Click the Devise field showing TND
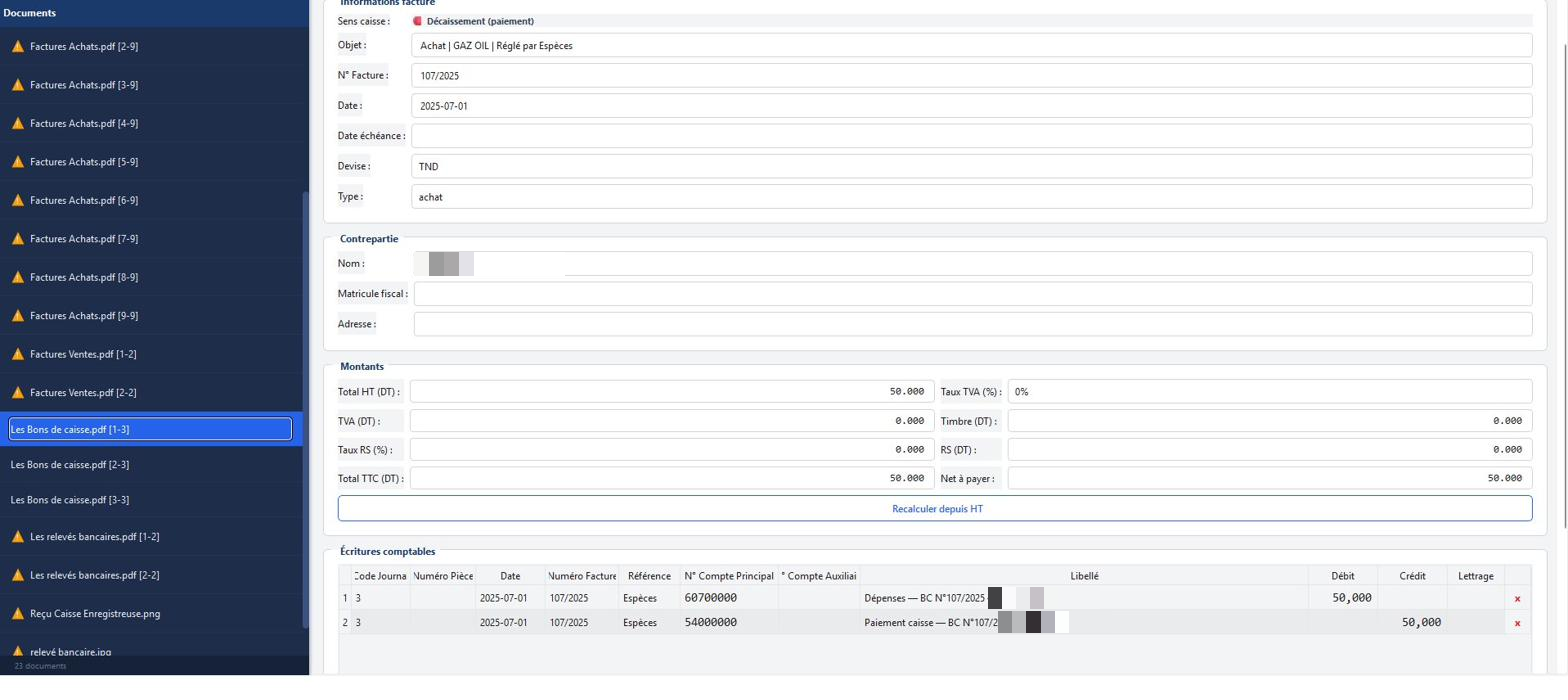This screenshot has width=1568, height=700. (971, 166)
